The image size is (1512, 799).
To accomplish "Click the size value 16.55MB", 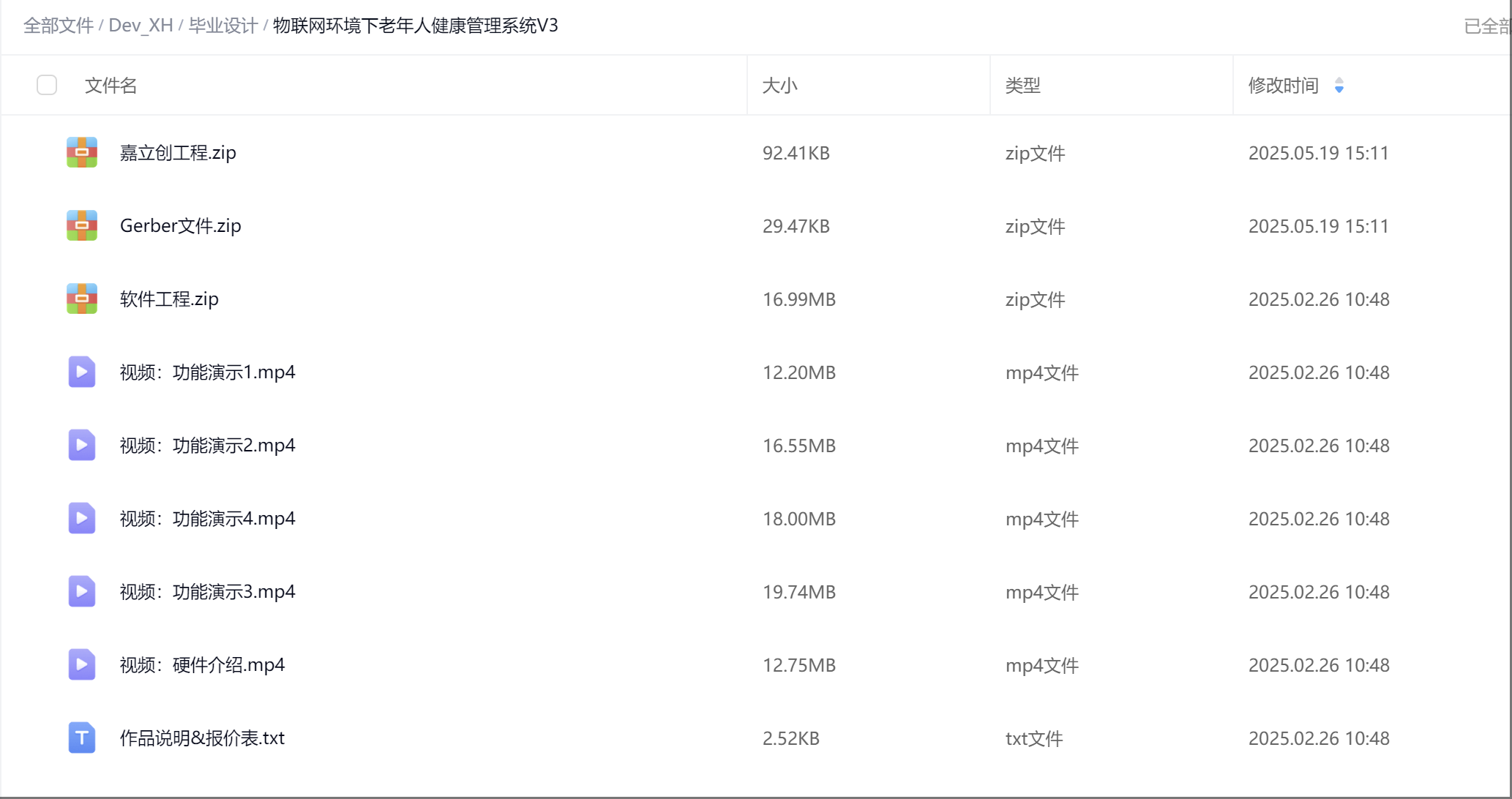I will pos(799,446).
